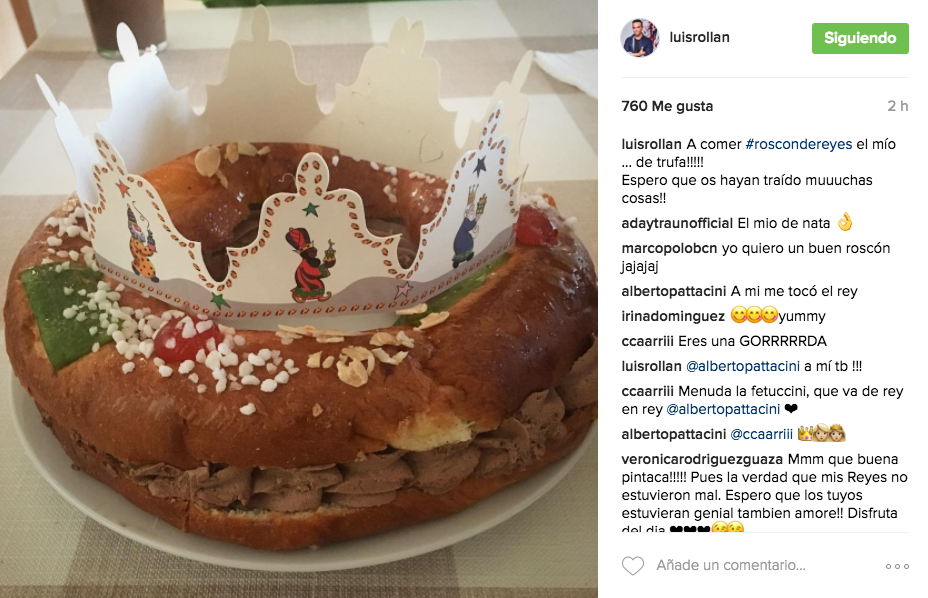Open luisrollan's profile picture avatar

pos(640,38)
